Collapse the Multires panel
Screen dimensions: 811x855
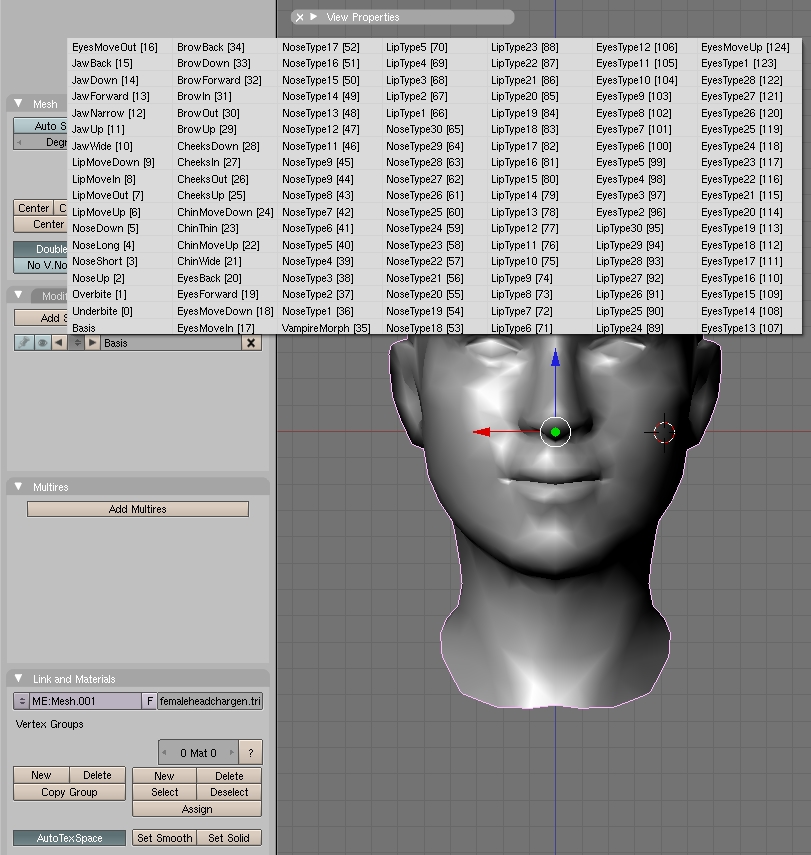click(x=18, y=487)
